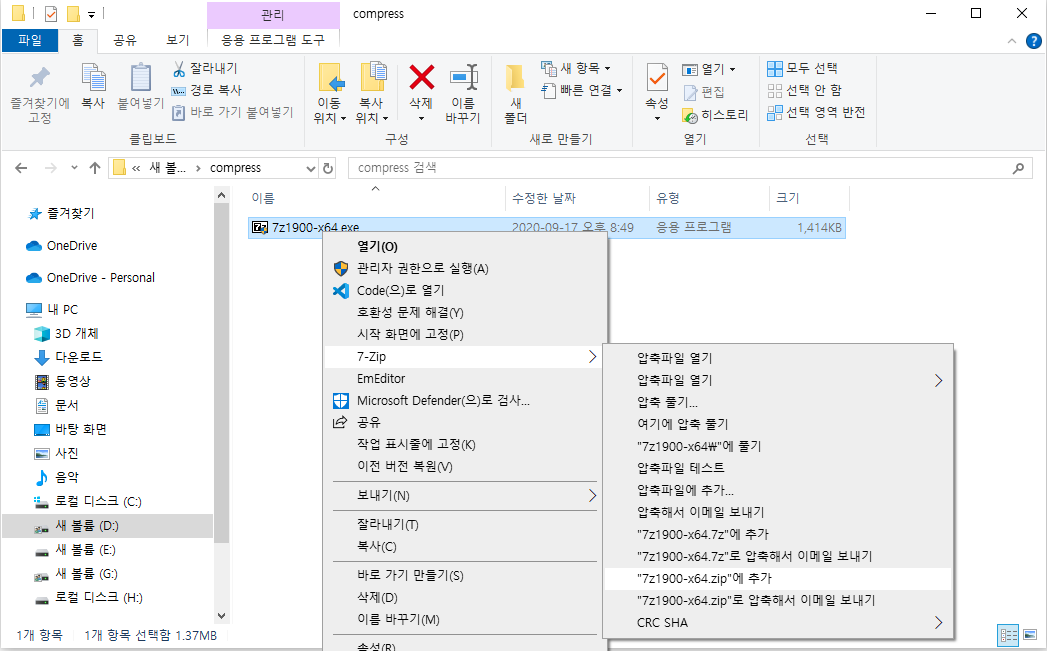1047x651 pixels.
Task: Open 새 볼륨 (E:) drive in sidebar
Action: [x=85, y=550]
